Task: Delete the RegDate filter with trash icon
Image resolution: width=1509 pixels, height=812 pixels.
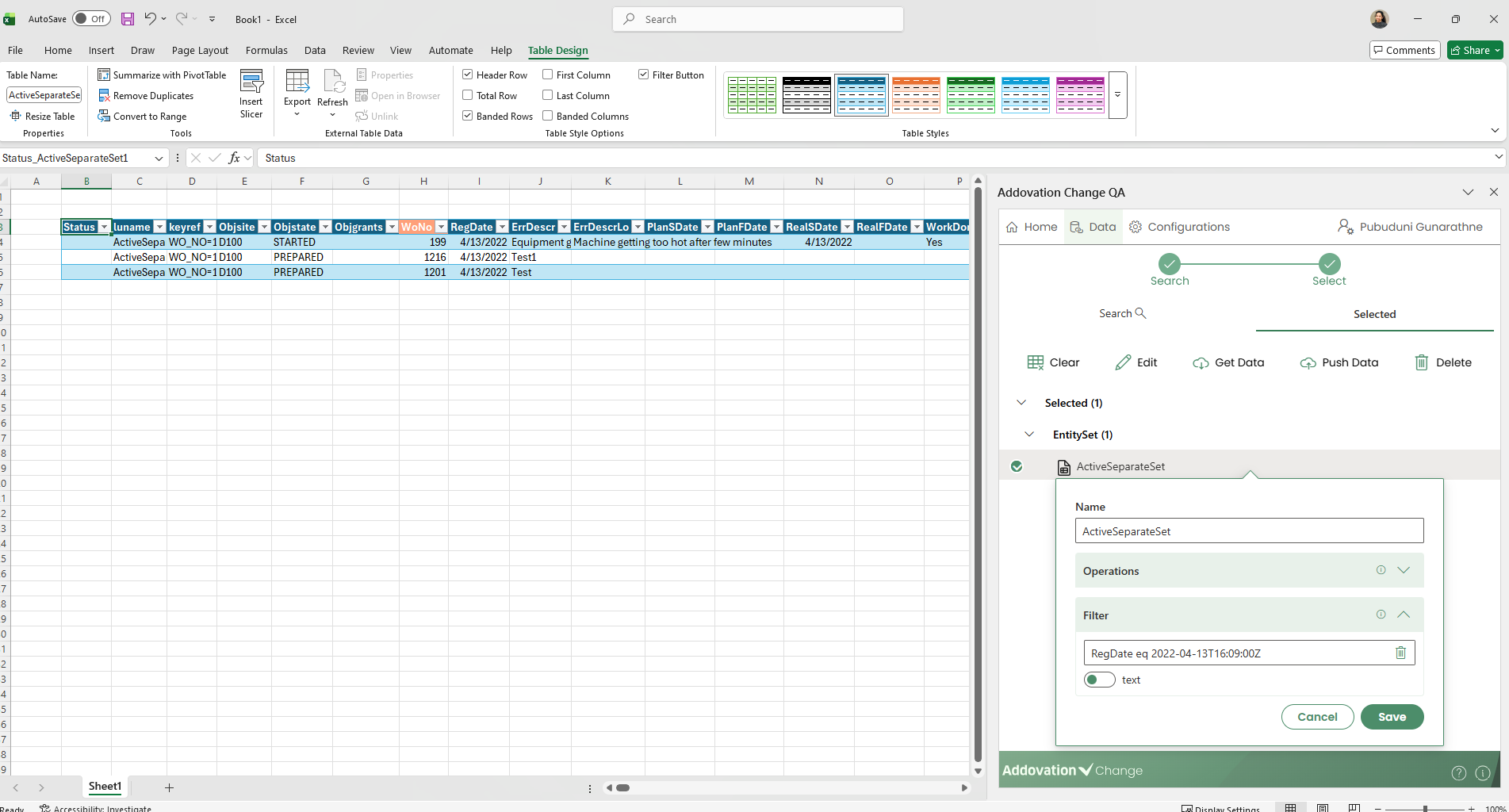Action: 1400,653
